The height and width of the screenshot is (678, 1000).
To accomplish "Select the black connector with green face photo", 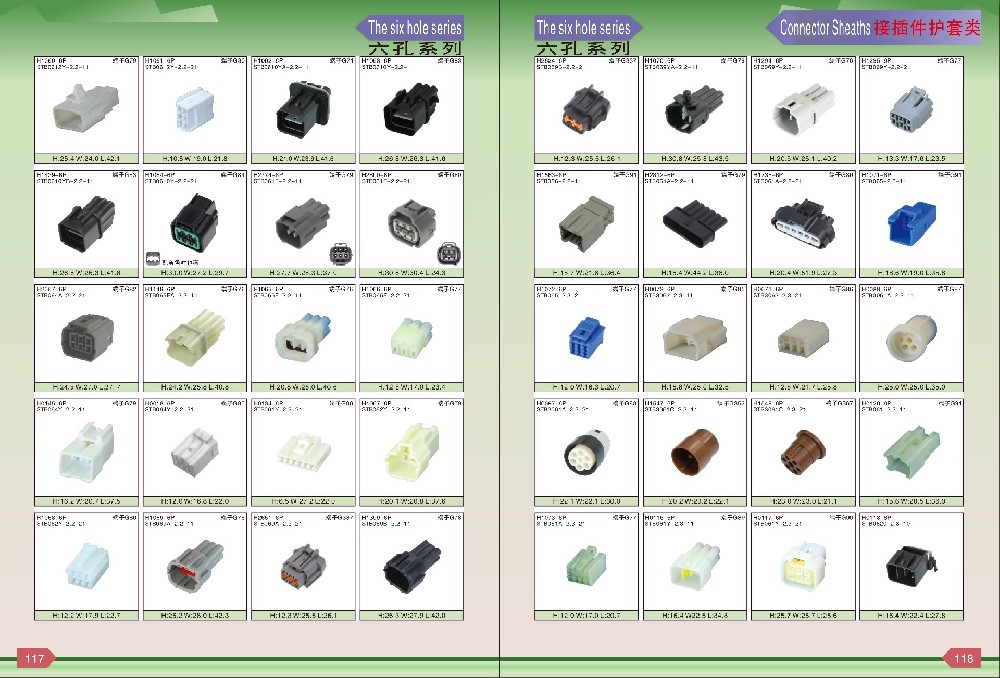I will pos(194,223).
